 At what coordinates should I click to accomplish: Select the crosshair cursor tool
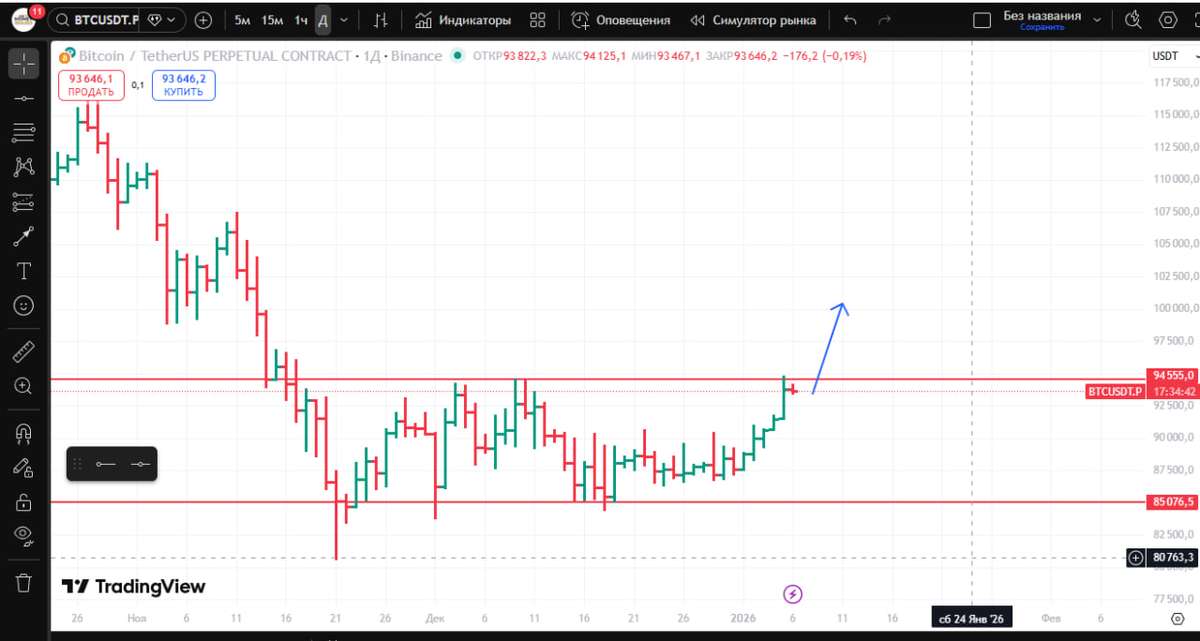pos(23,63)
